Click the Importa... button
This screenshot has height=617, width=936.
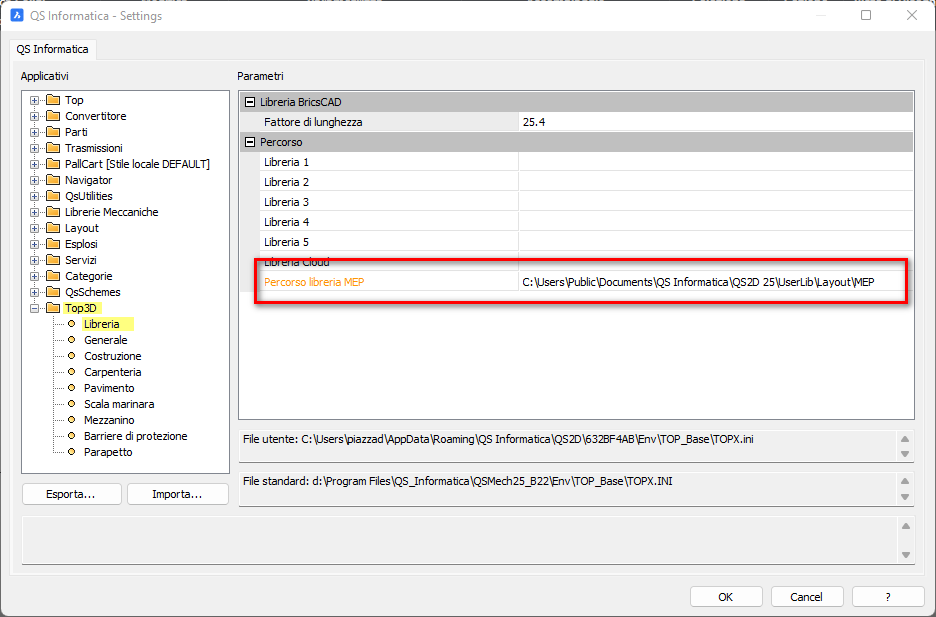point(177,494)
